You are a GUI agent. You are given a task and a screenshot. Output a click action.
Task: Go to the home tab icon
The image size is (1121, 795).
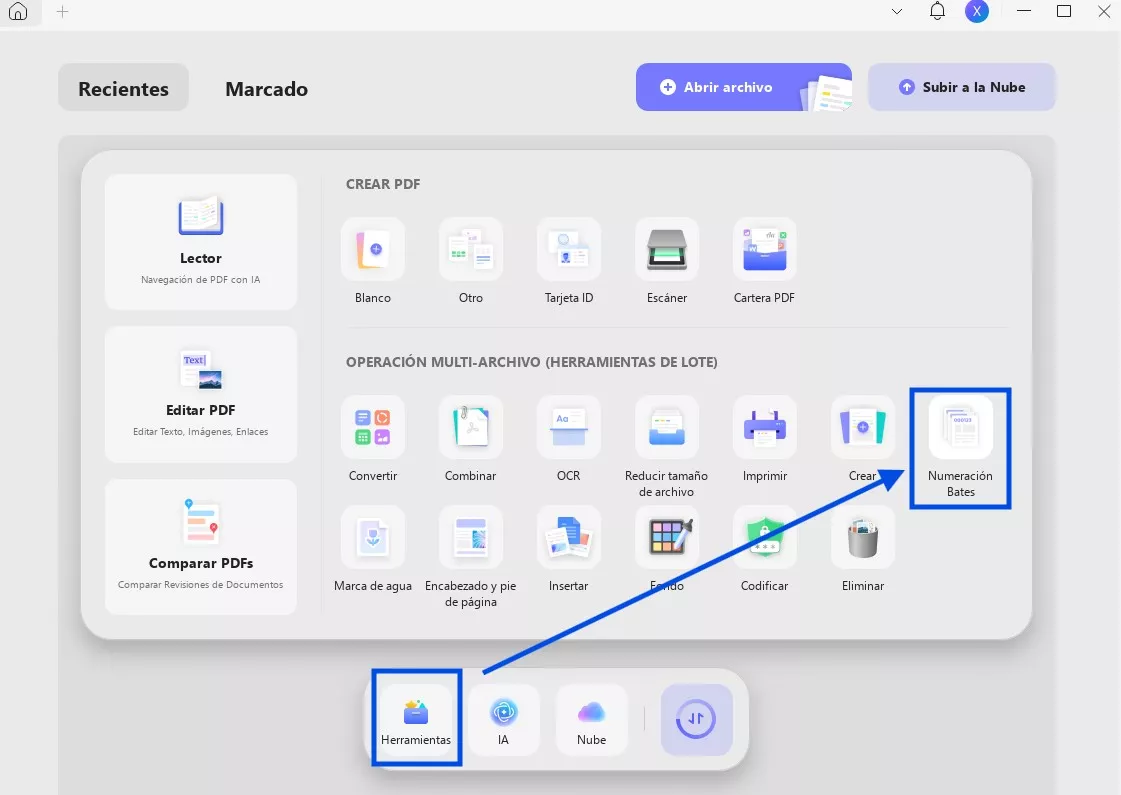tap(18, 11)
